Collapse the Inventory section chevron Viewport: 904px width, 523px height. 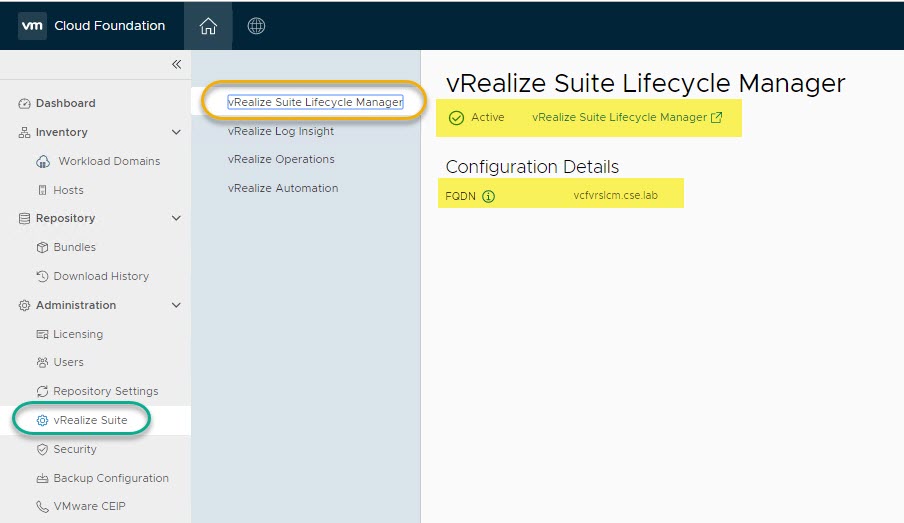click(176, 133)
